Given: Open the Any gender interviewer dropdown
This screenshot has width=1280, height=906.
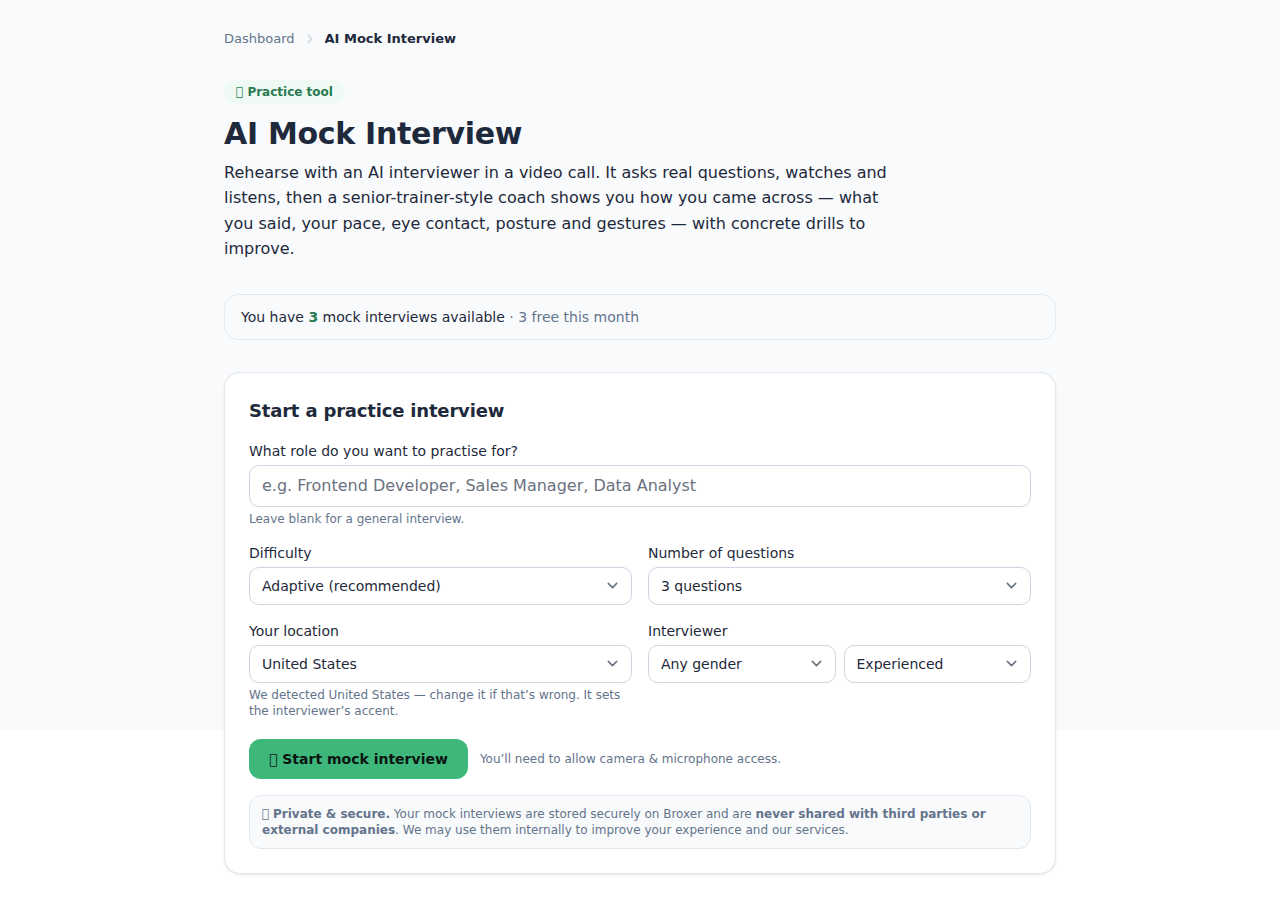Looking at the screenshot, I should pyautogui.click(x=742, y=664).
